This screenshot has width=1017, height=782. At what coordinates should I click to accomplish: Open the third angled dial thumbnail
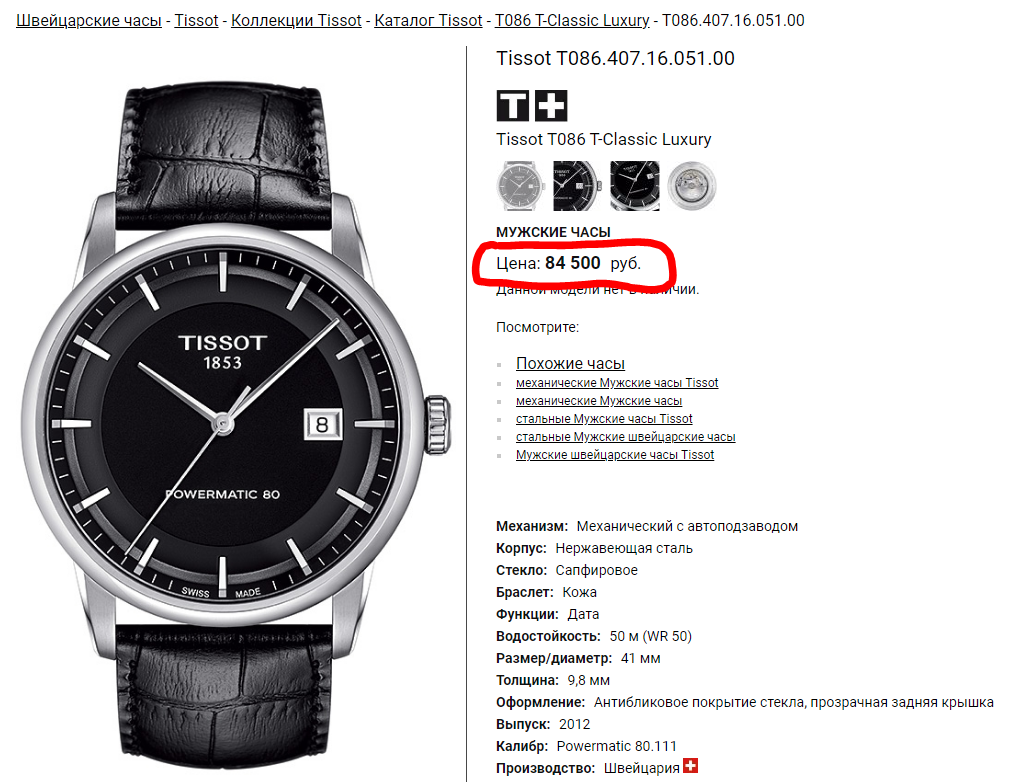[x=634, y=186]
